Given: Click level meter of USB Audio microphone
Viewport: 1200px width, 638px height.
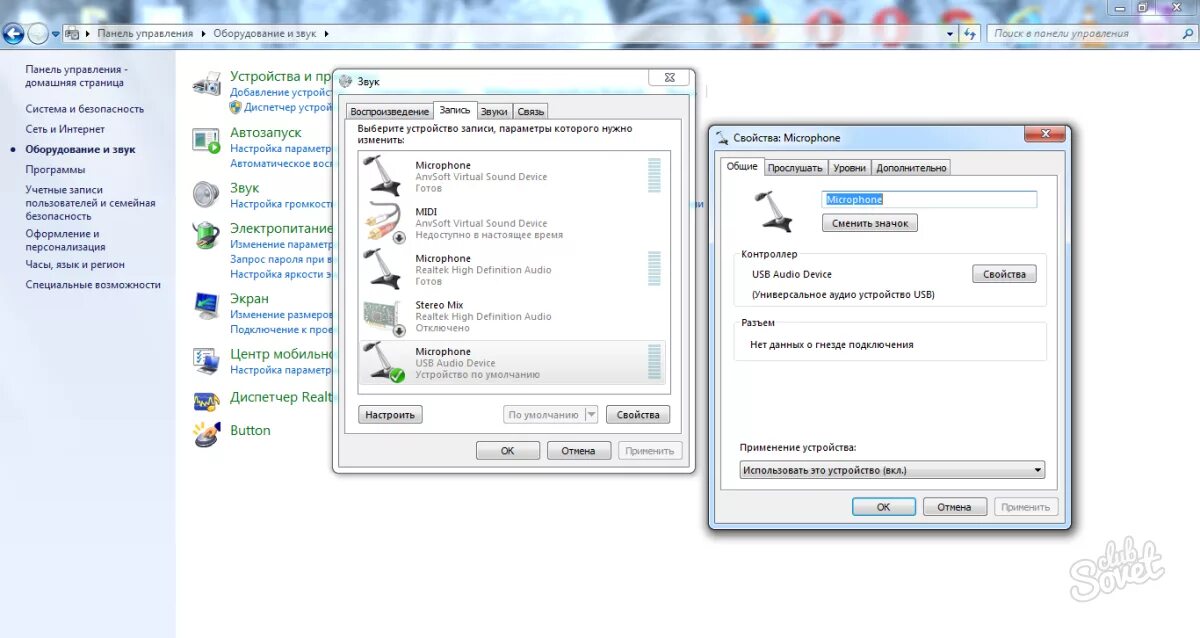Looking at the screenshot, I should tap(654, 361).
